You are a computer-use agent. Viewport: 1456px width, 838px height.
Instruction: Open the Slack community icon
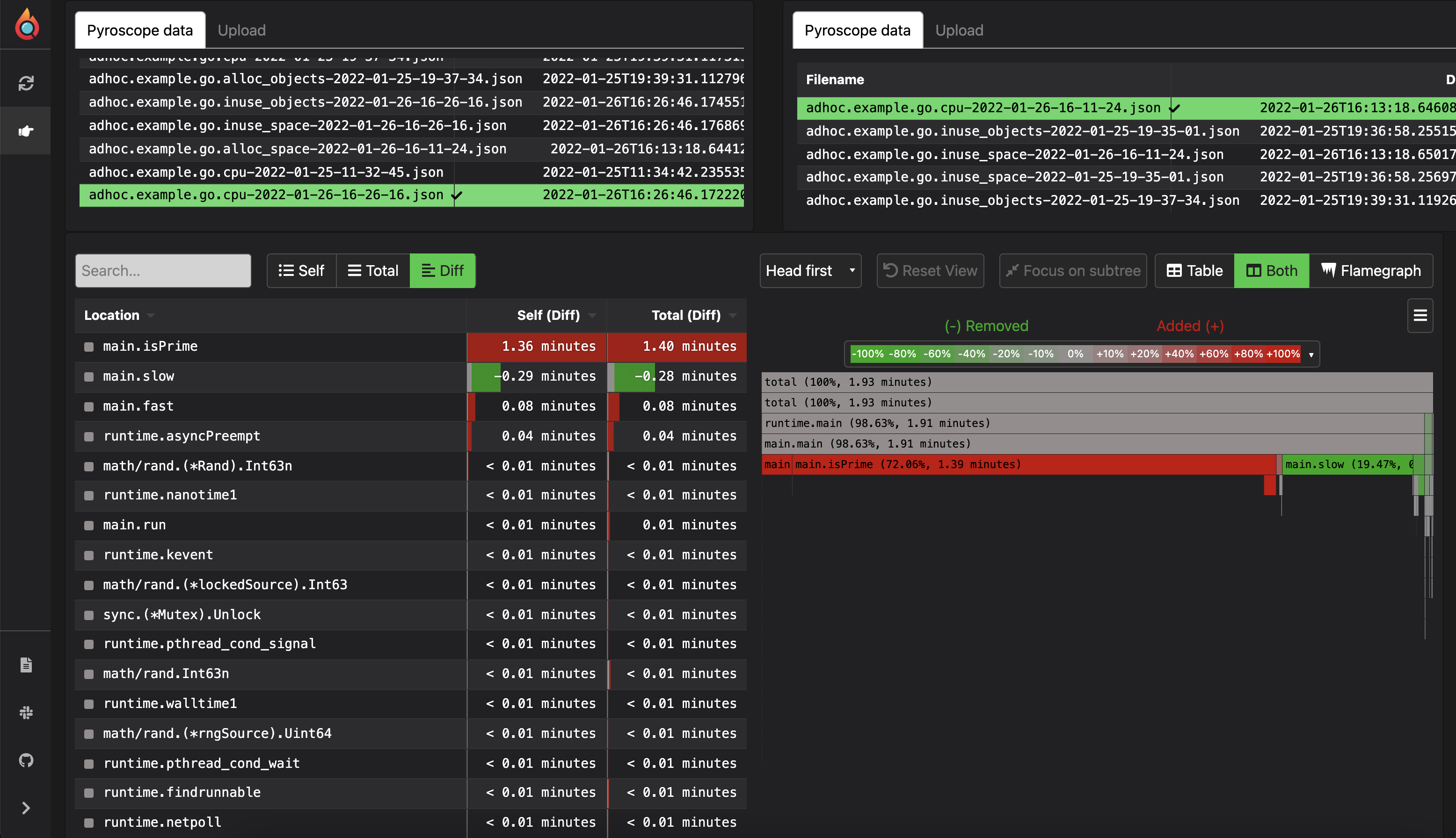click(26, 713)
